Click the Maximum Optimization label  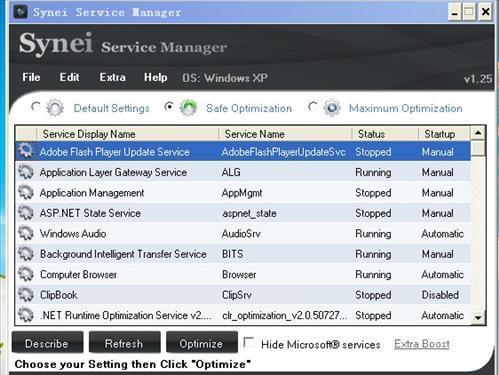(405, 108)
